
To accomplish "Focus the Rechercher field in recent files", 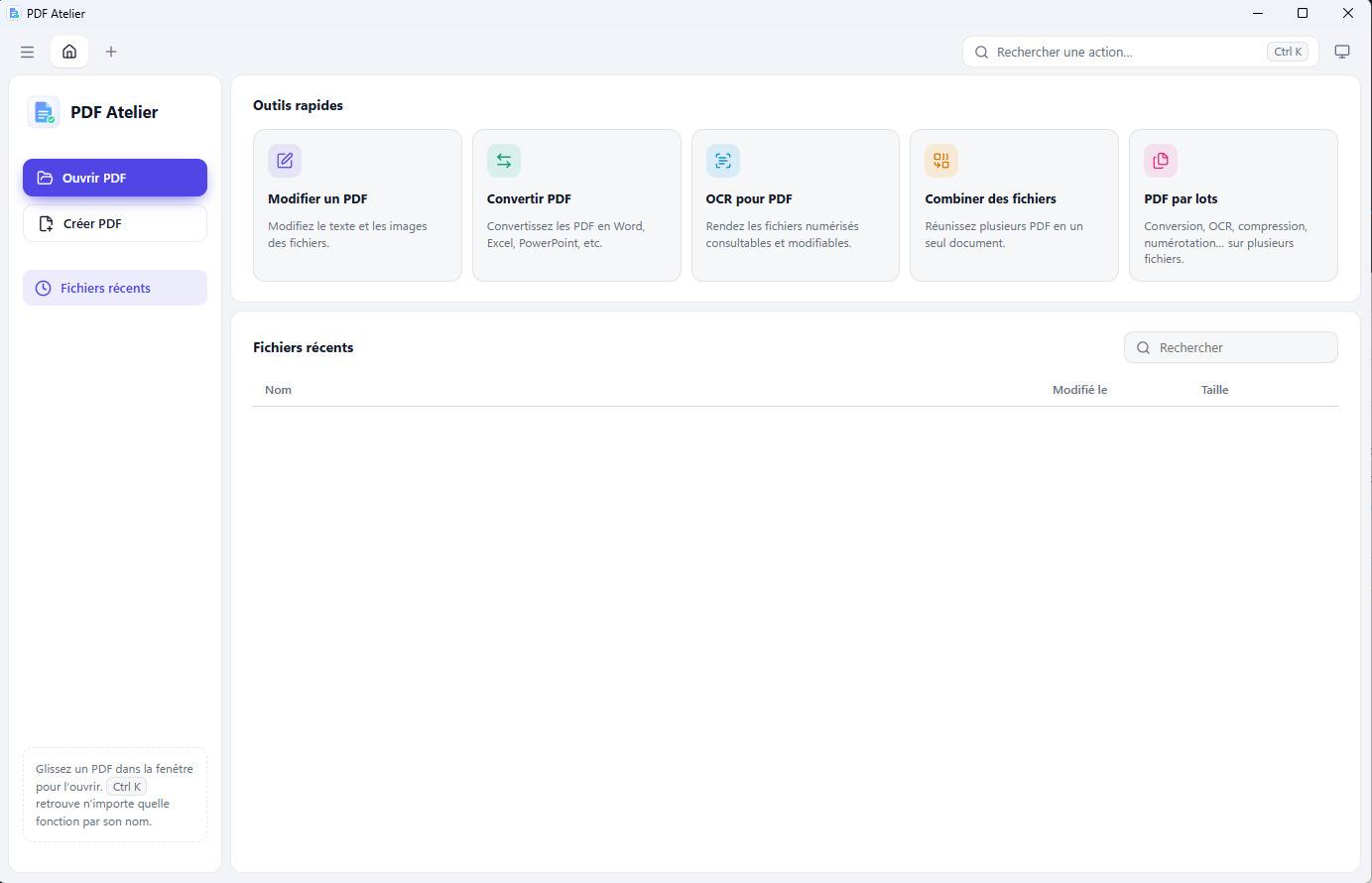I will (1230, 347).
